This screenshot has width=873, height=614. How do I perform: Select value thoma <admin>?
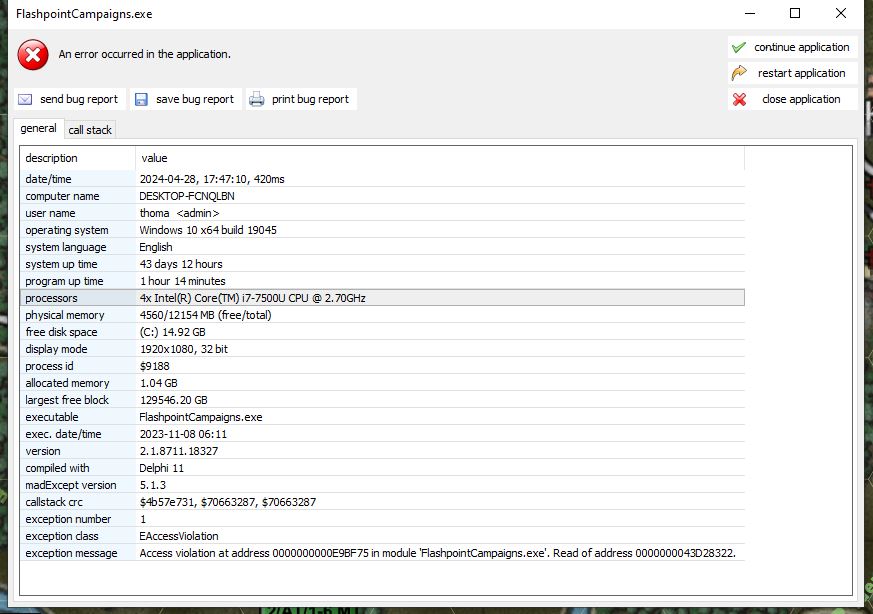click(x=179, y=213)
